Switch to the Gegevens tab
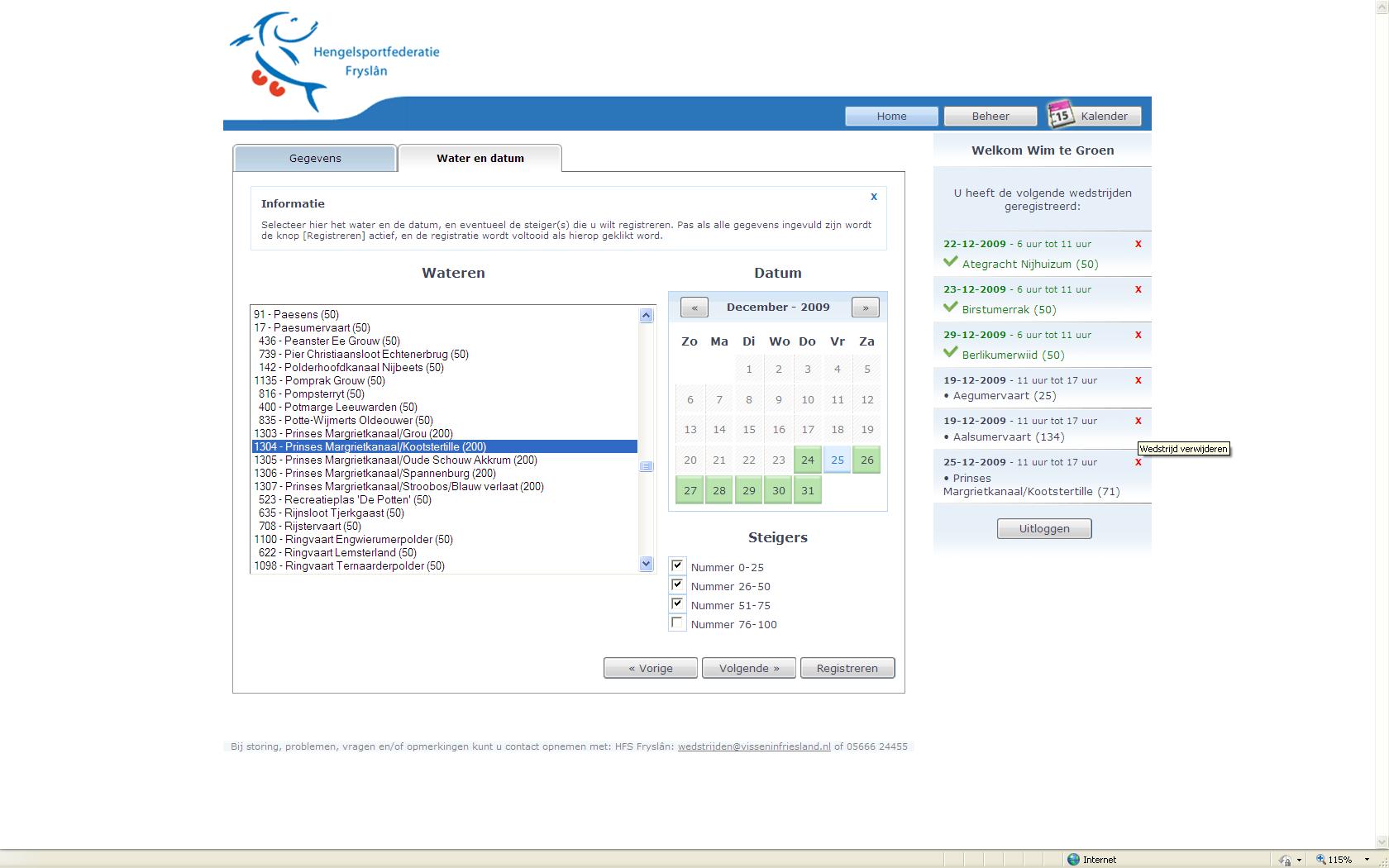The image size is (1389, 868). [315, 159]
